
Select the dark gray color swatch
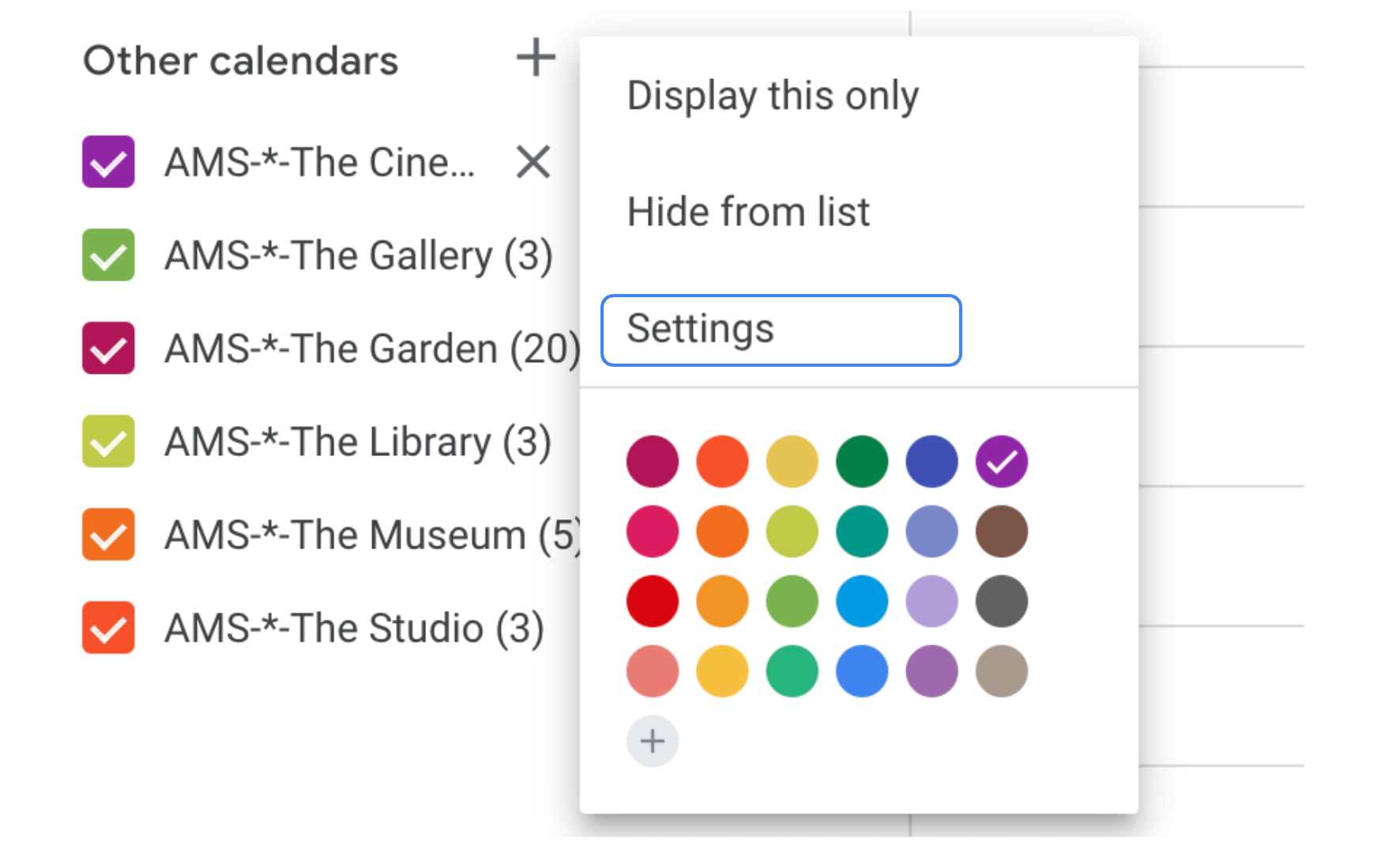pyautogui.click(x=1001, y=602)
